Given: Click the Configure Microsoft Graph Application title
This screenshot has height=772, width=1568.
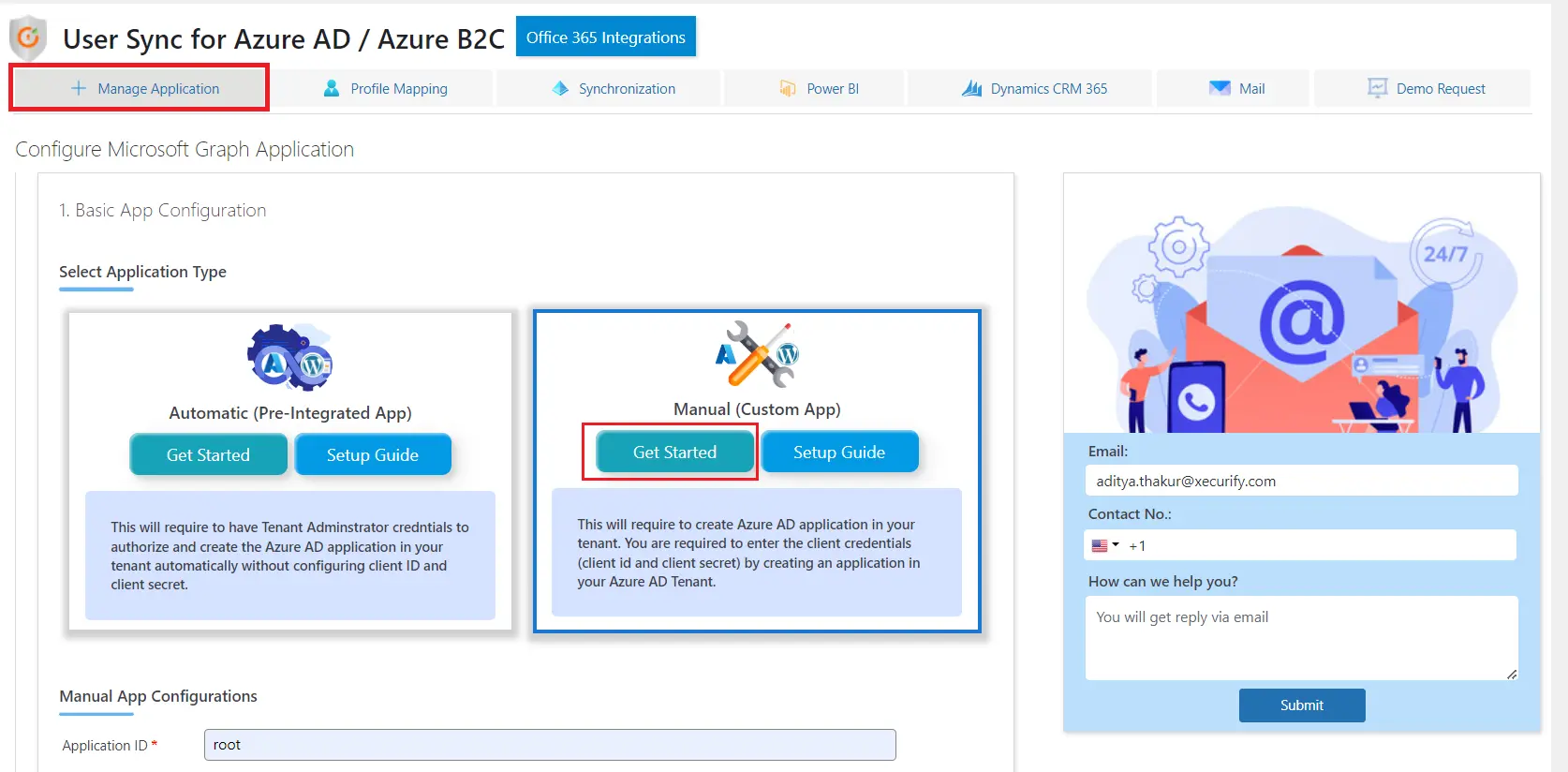Looking at the screenshot, I should pyautogui.click(x=185, y=149).
